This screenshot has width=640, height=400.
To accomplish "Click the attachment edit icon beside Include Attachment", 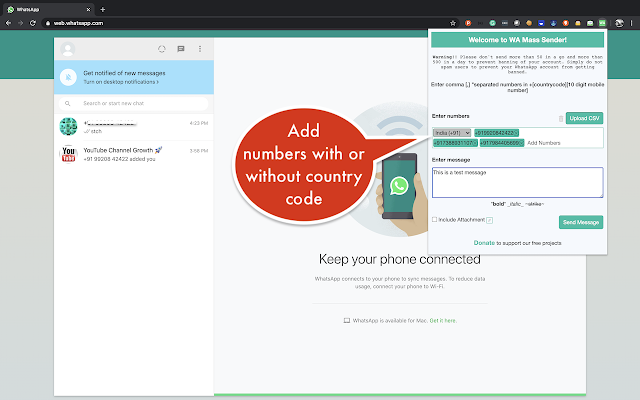I will point(490,220).
